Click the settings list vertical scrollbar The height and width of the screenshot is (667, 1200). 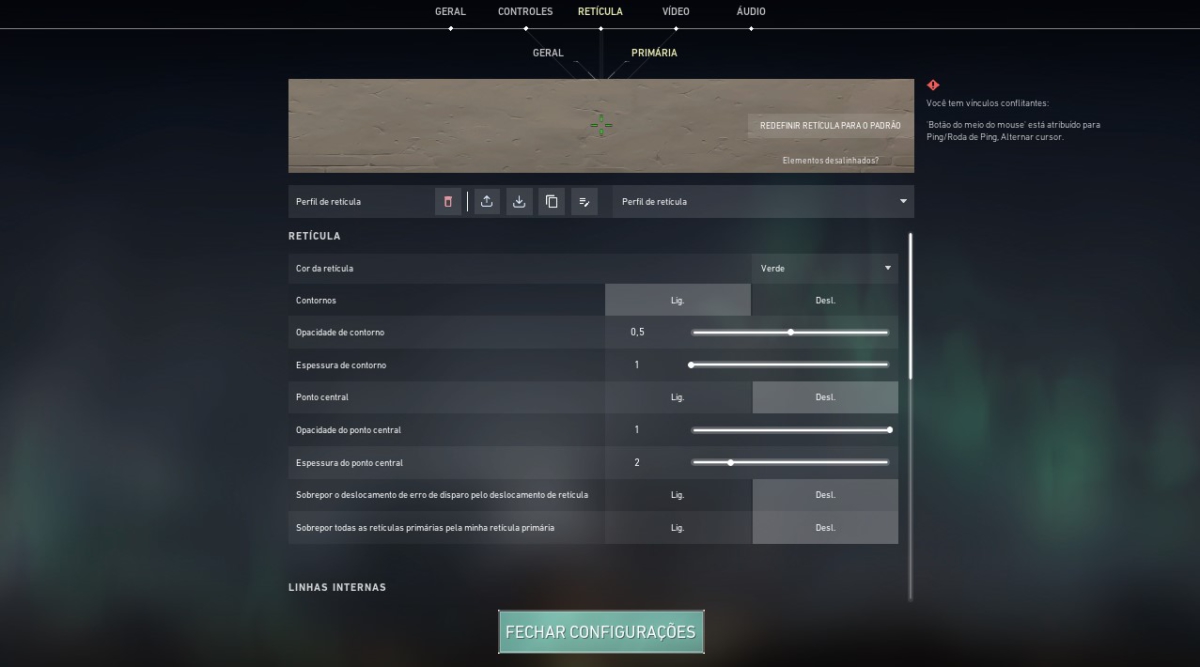910,305
